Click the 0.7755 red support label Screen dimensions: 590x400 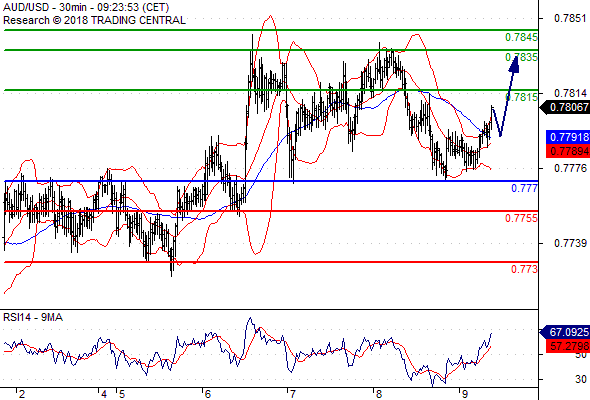coord(521,218)
